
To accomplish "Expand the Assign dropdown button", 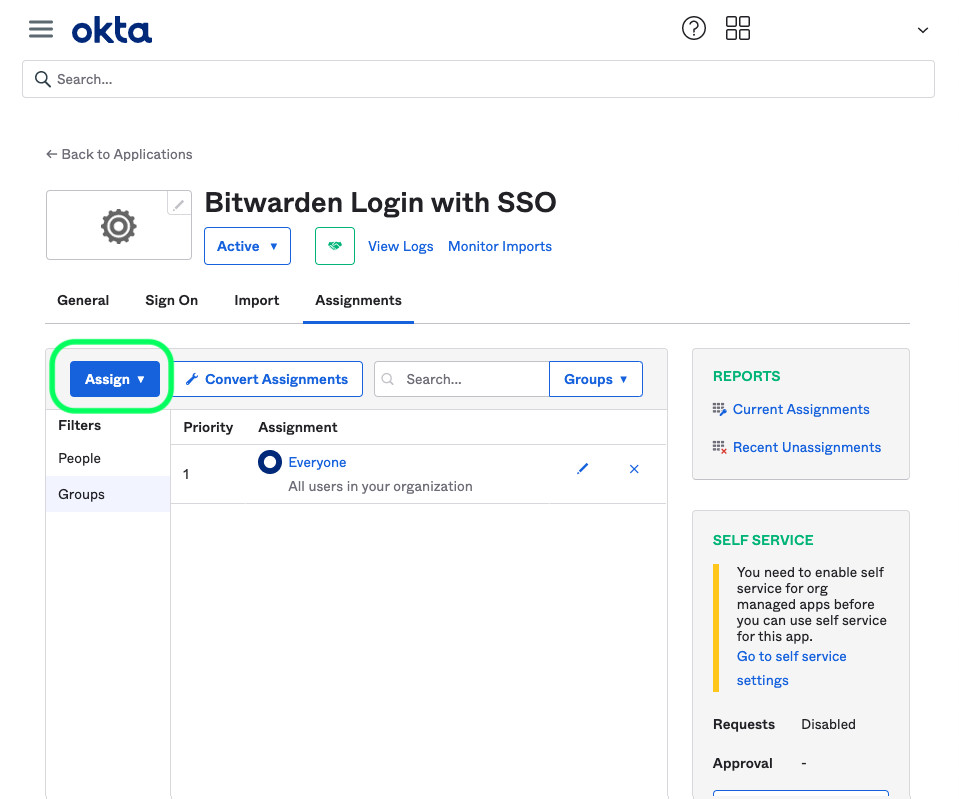I will [x=115, y=379].
